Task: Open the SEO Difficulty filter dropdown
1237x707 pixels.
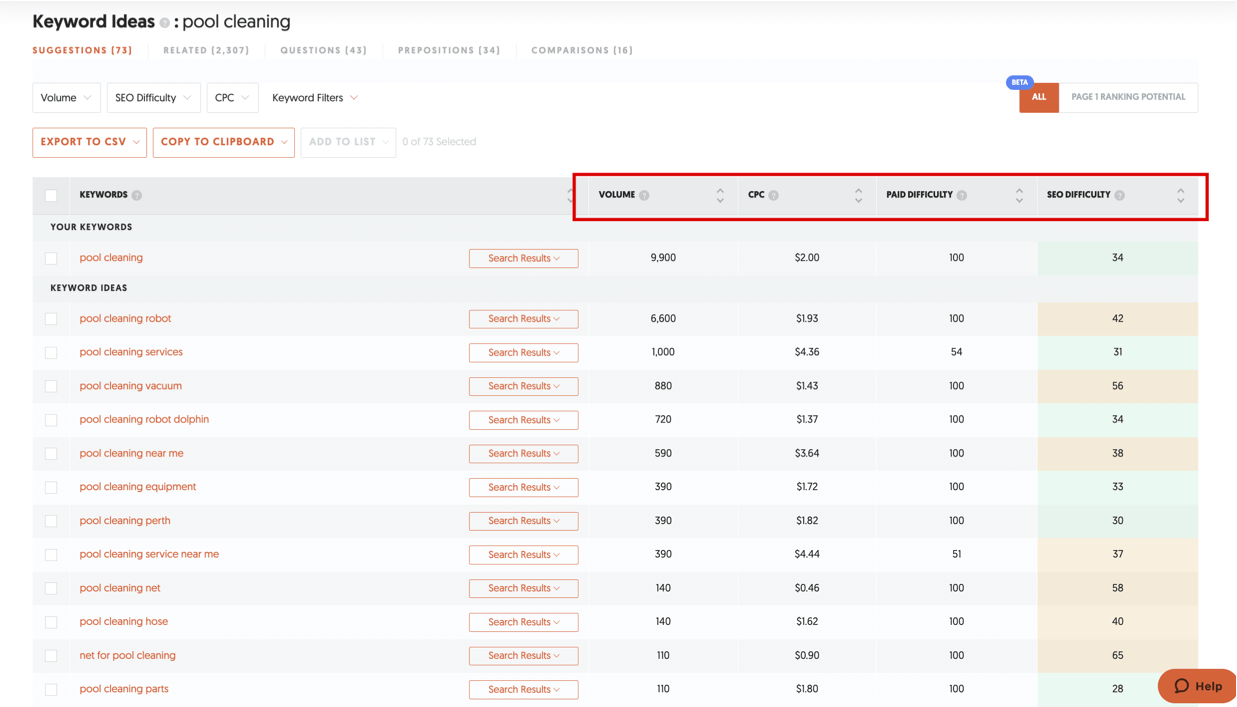Action: pos(153,98)
